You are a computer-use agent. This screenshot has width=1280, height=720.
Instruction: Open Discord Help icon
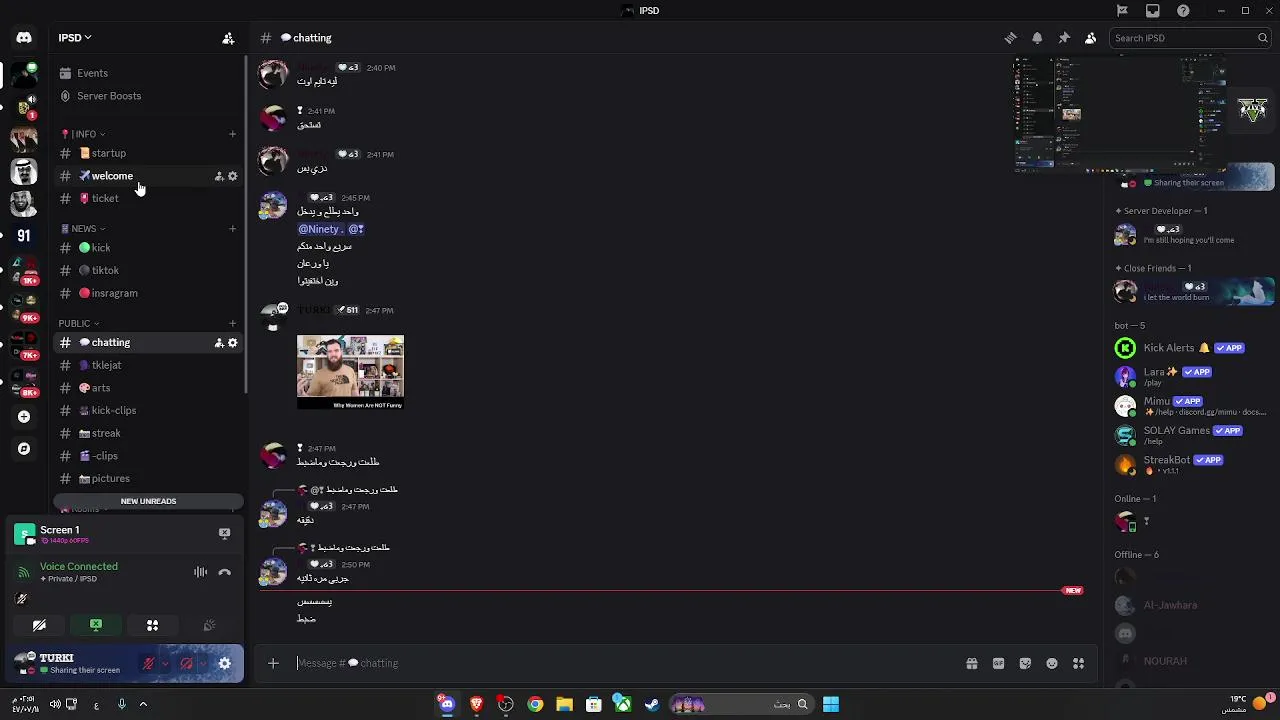pyautogui.click(x=1184, y=11)
